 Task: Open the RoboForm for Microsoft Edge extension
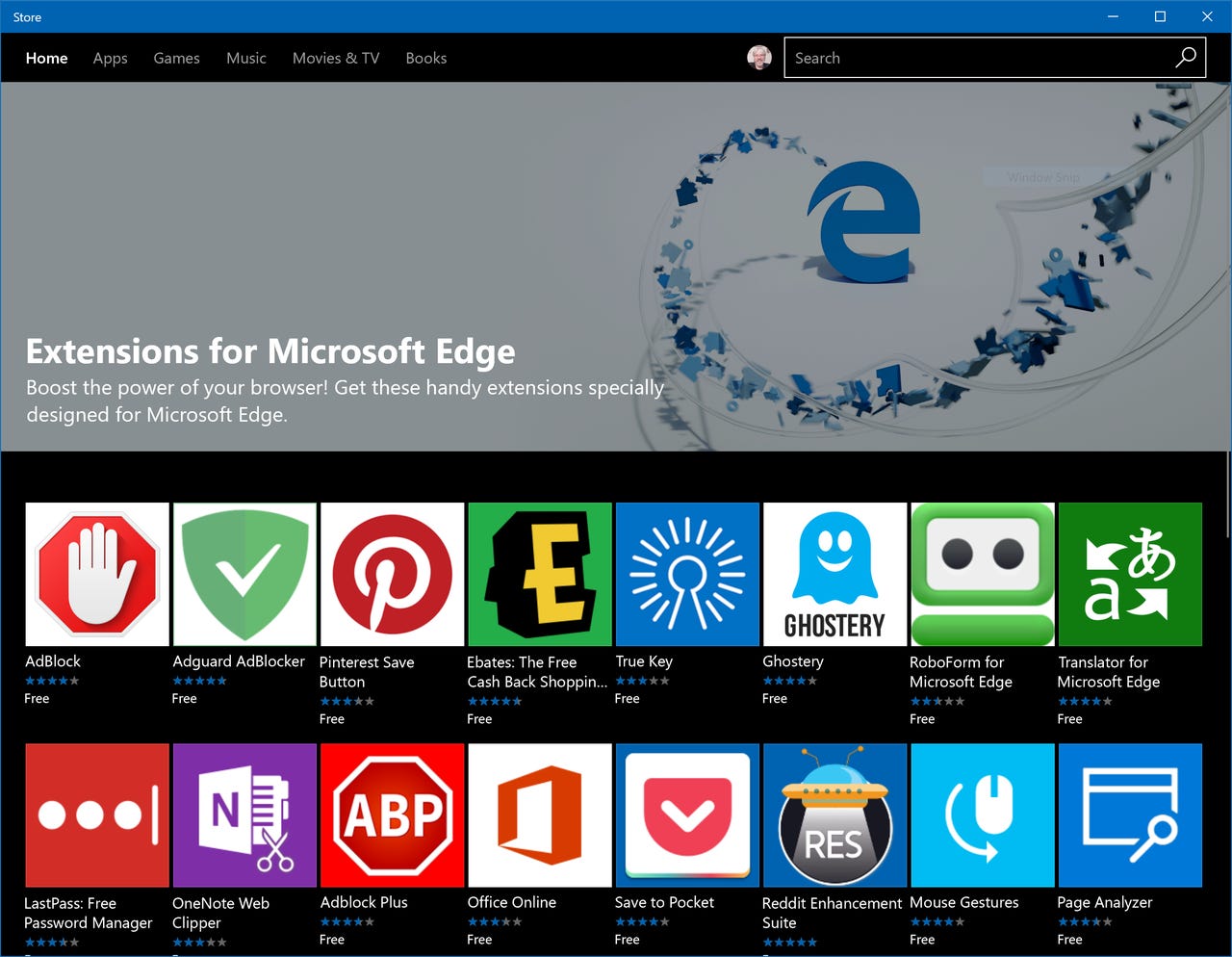(x=982, y=573)
